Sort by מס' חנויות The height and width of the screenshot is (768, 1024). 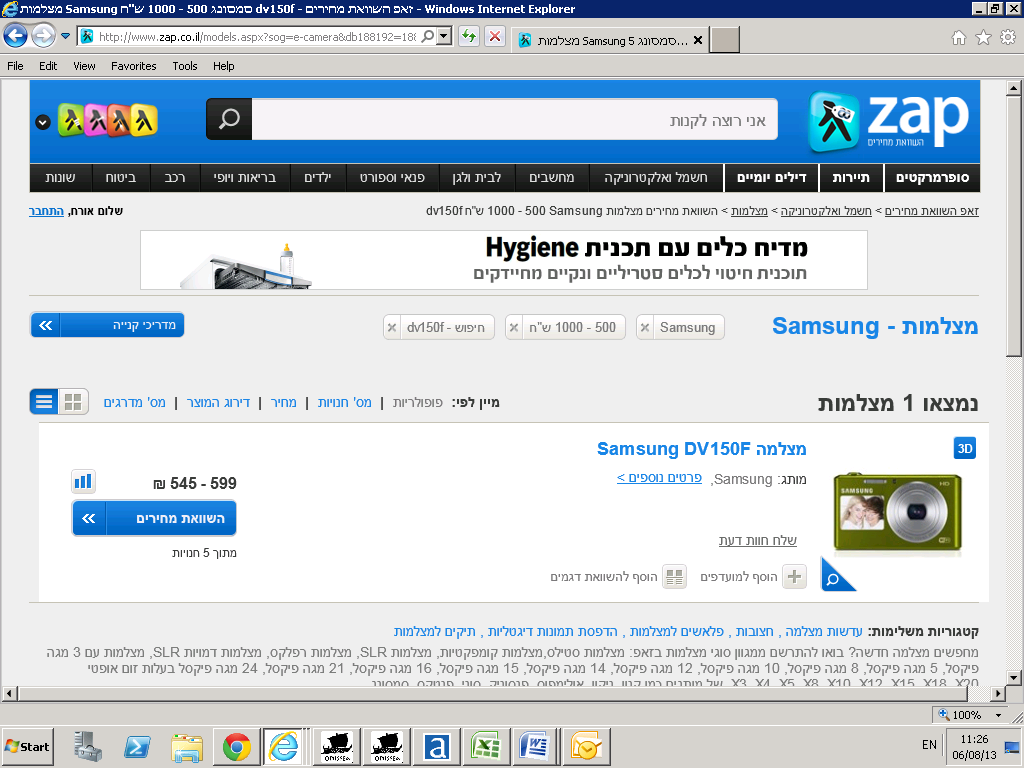pos(344,402)
